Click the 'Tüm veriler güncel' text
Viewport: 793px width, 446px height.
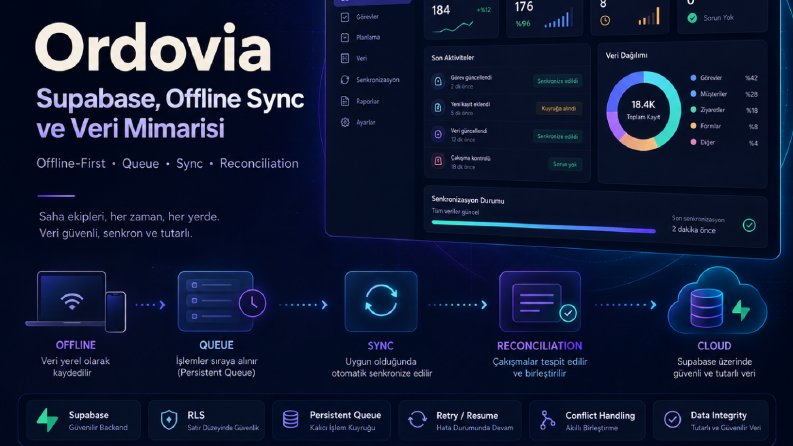[x=455, y=211]
